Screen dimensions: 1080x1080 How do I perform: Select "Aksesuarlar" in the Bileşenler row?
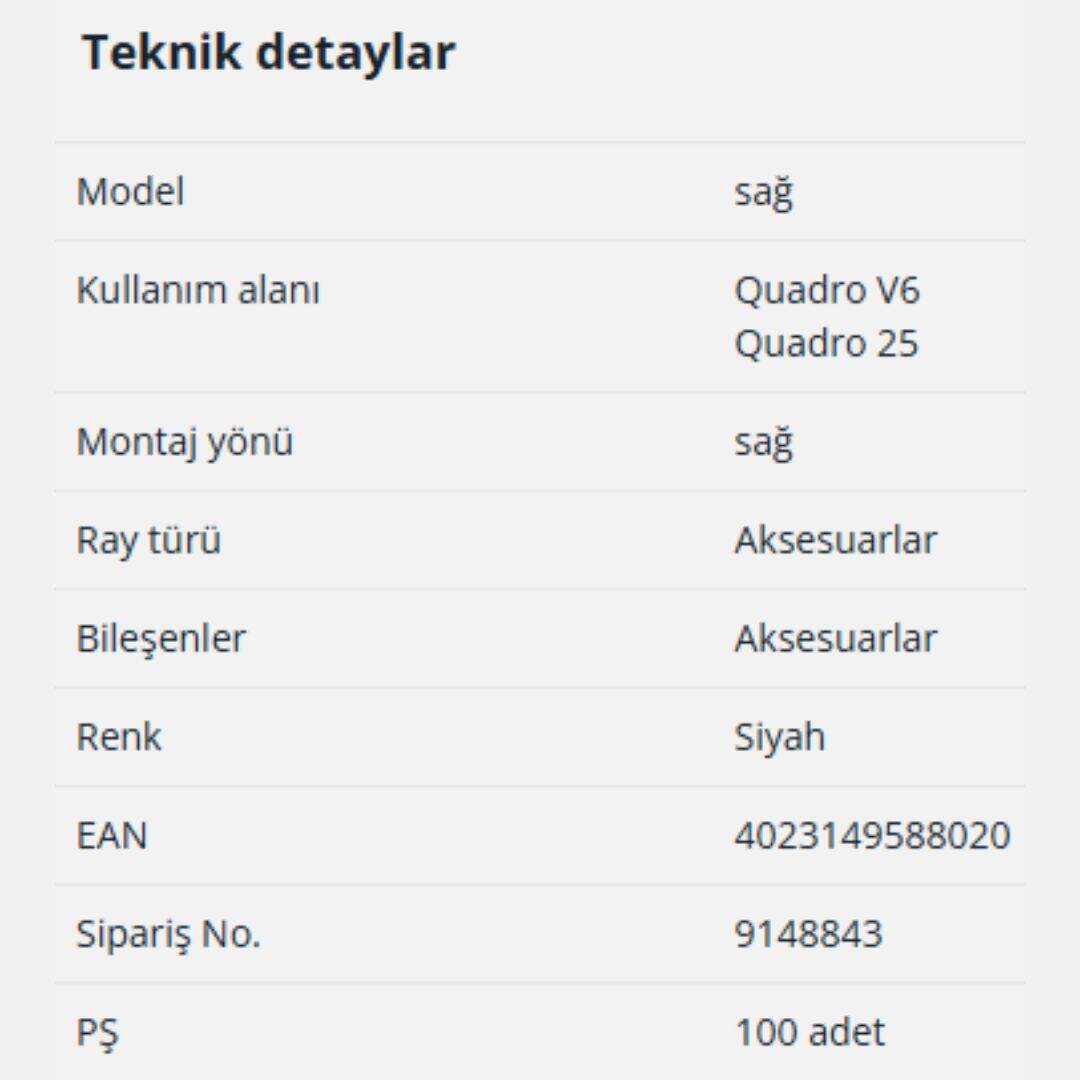click(836, 638)
